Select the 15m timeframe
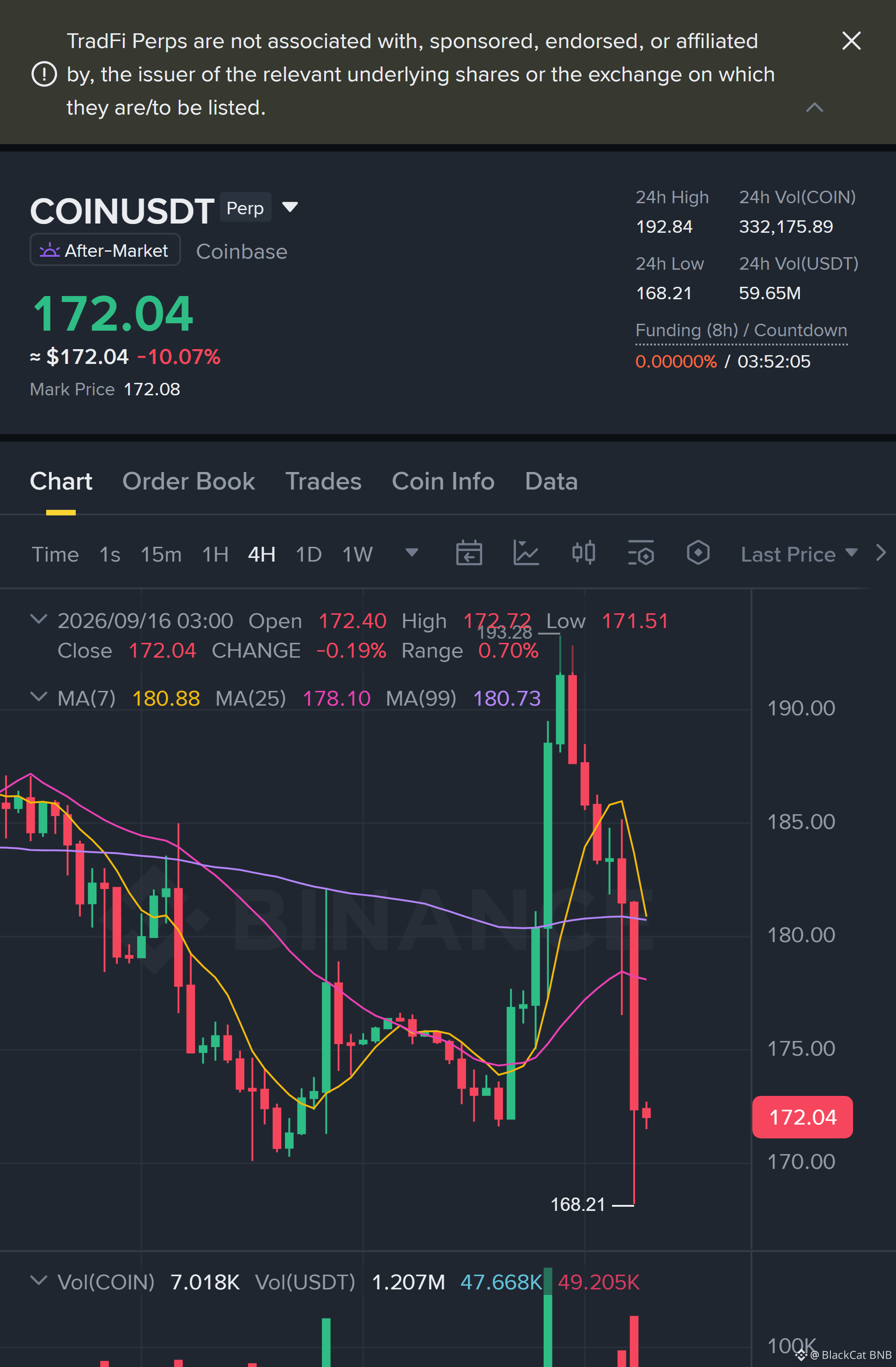The image size is (896, 1367). pyautogui.click(x=161, y=554)
